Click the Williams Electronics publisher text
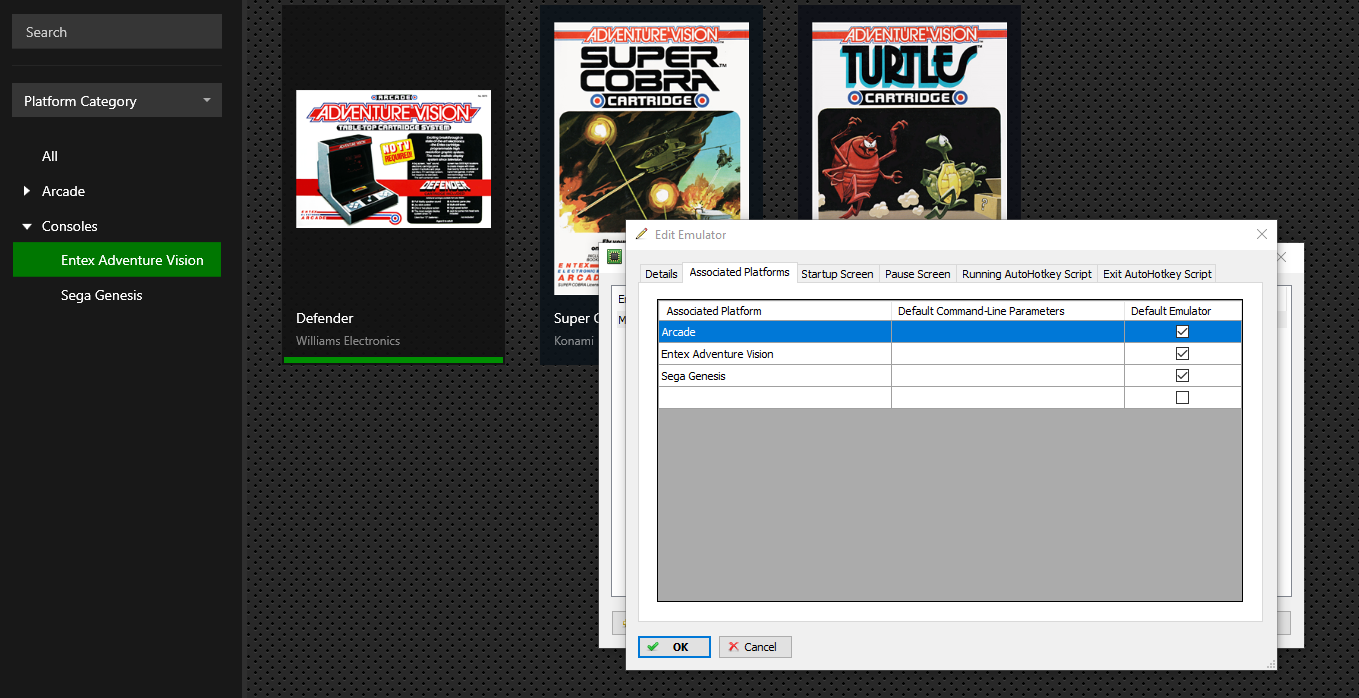The width and height of the screenshot is (1359, 698). coord(348,341)
